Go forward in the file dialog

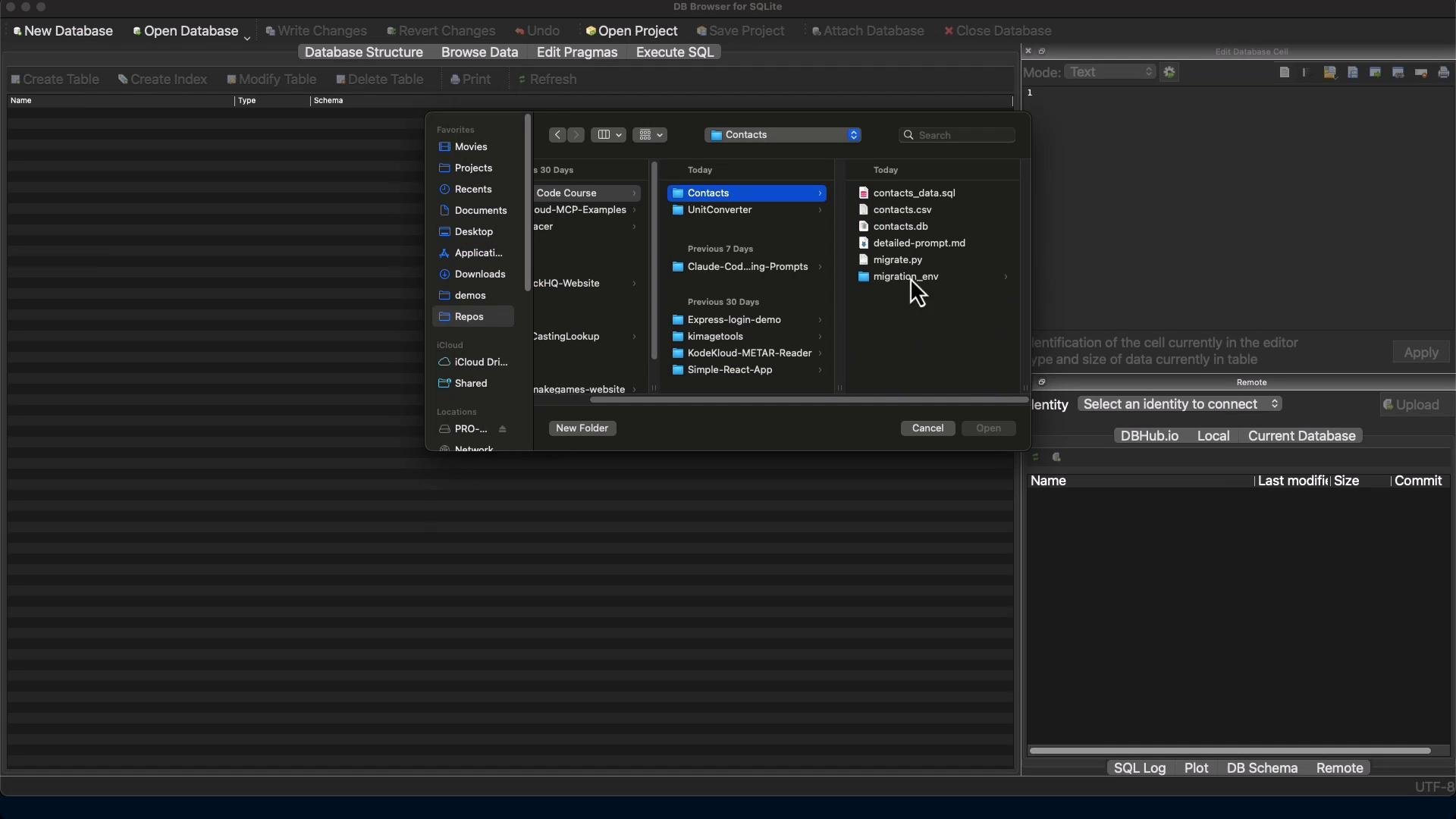pos(576,135)
